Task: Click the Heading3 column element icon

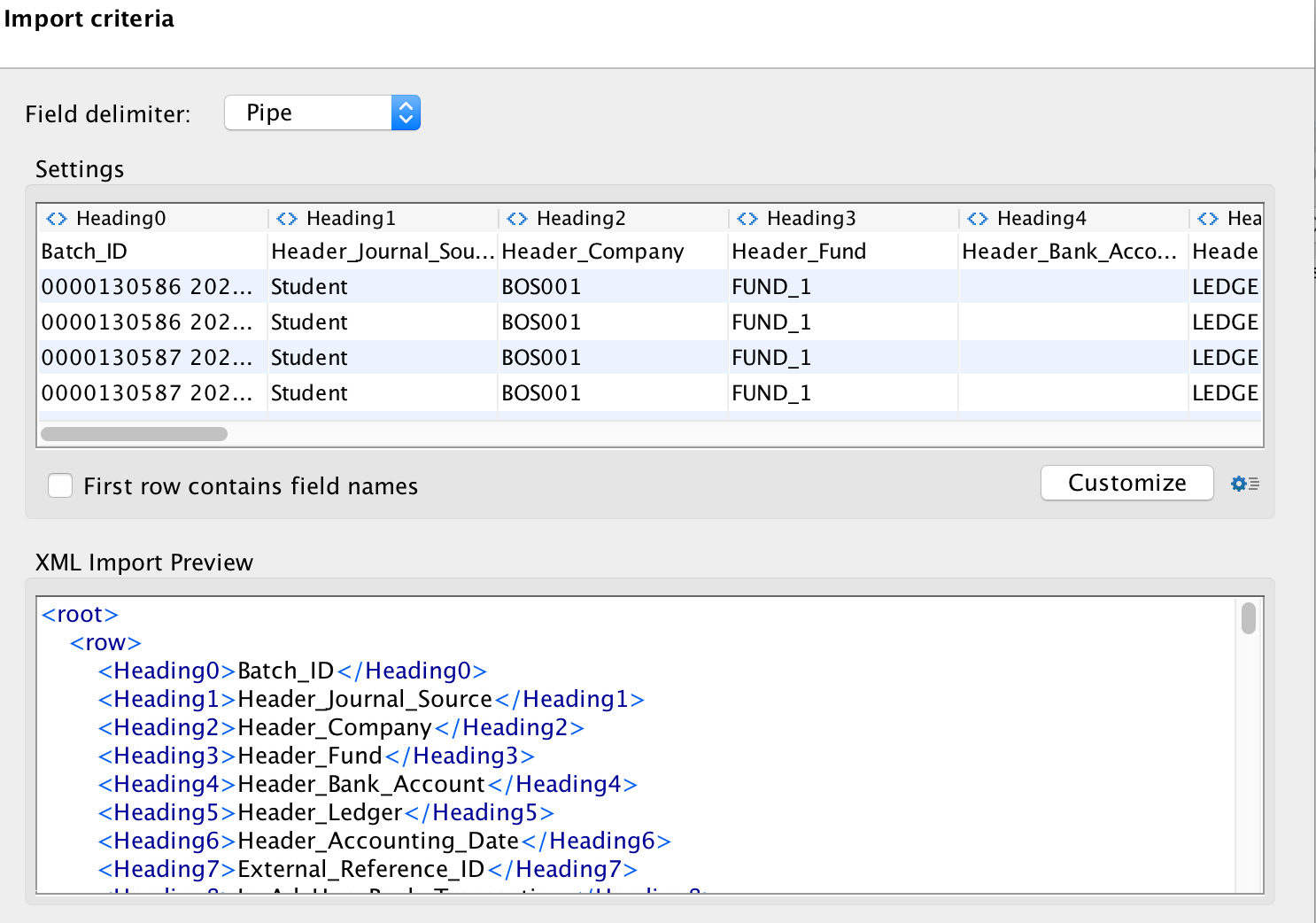Action: pyautogui.click(x=747, y=219)
